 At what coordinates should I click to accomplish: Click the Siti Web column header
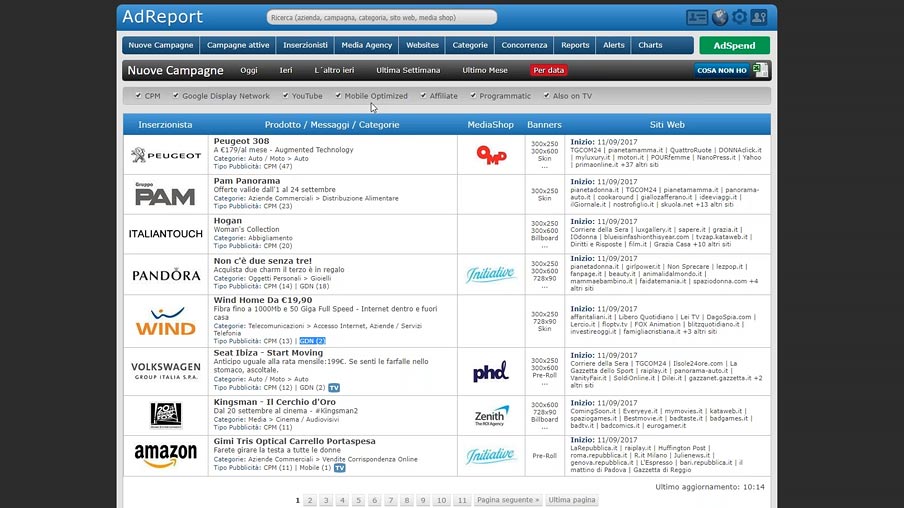coord(667,125)
